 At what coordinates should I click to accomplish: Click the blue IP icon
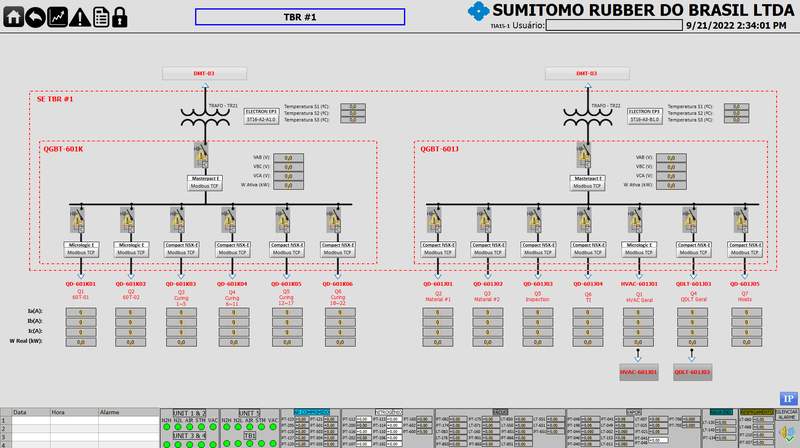click(788, 399)
